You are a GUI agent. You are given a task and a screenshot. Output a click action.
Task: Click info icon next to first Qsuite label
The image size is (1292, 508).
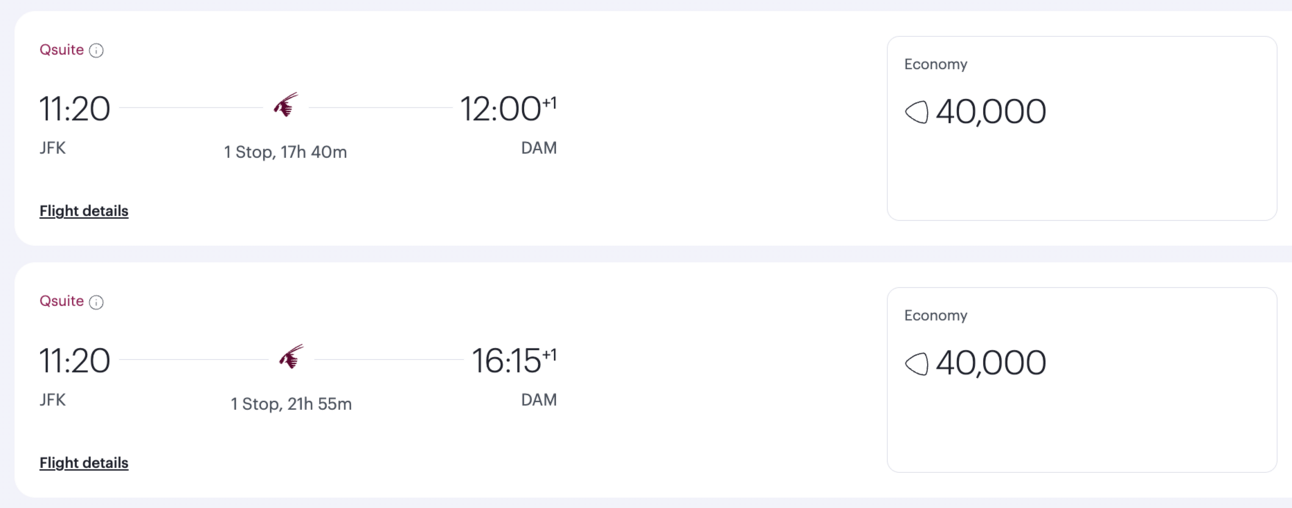coord(96,51)
